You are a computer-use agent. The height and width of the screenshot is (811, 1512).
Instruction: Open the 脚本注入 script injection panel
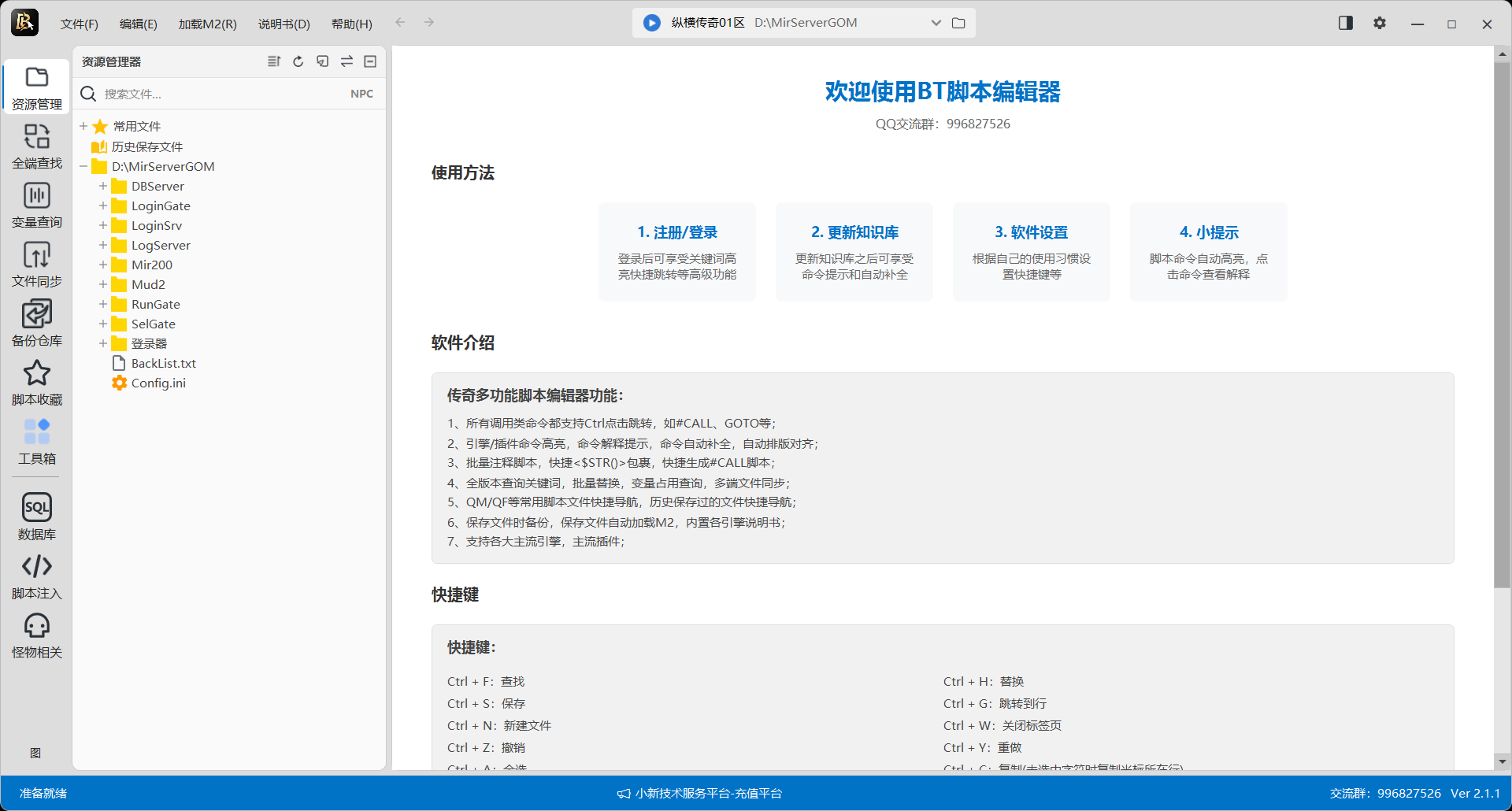pyautogui.click(x=36, y=576)
